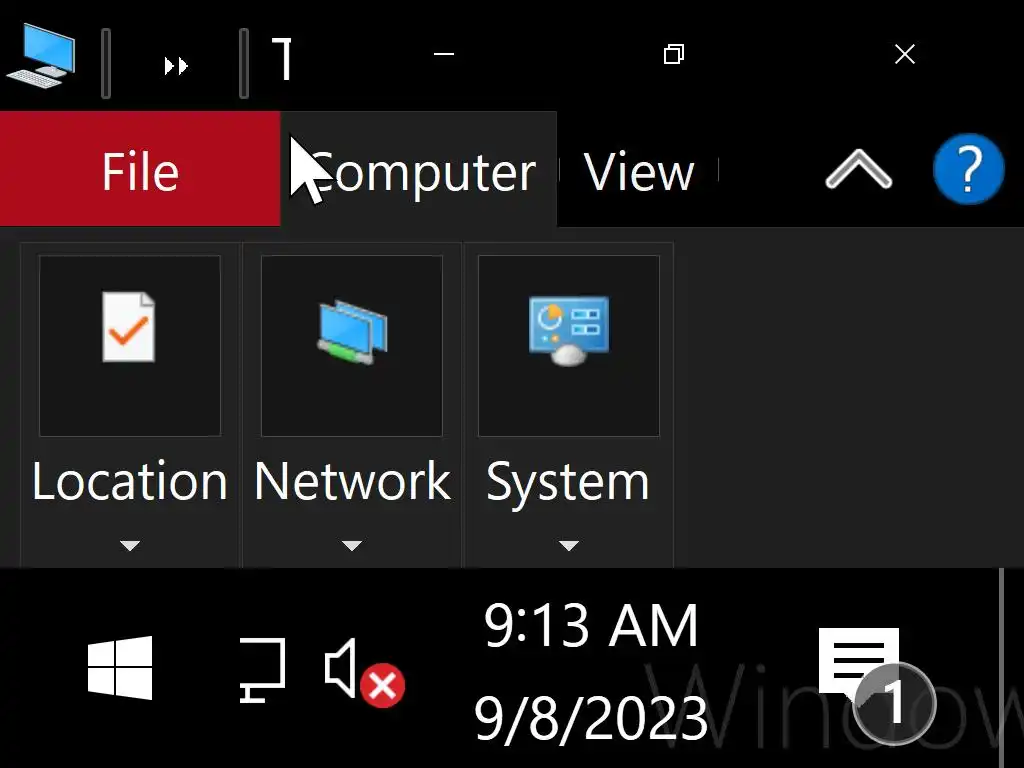Minimize the This PC window
The height and width of the screenshot is (768, 1024).
pyautogui.click(x=444, y=54)
